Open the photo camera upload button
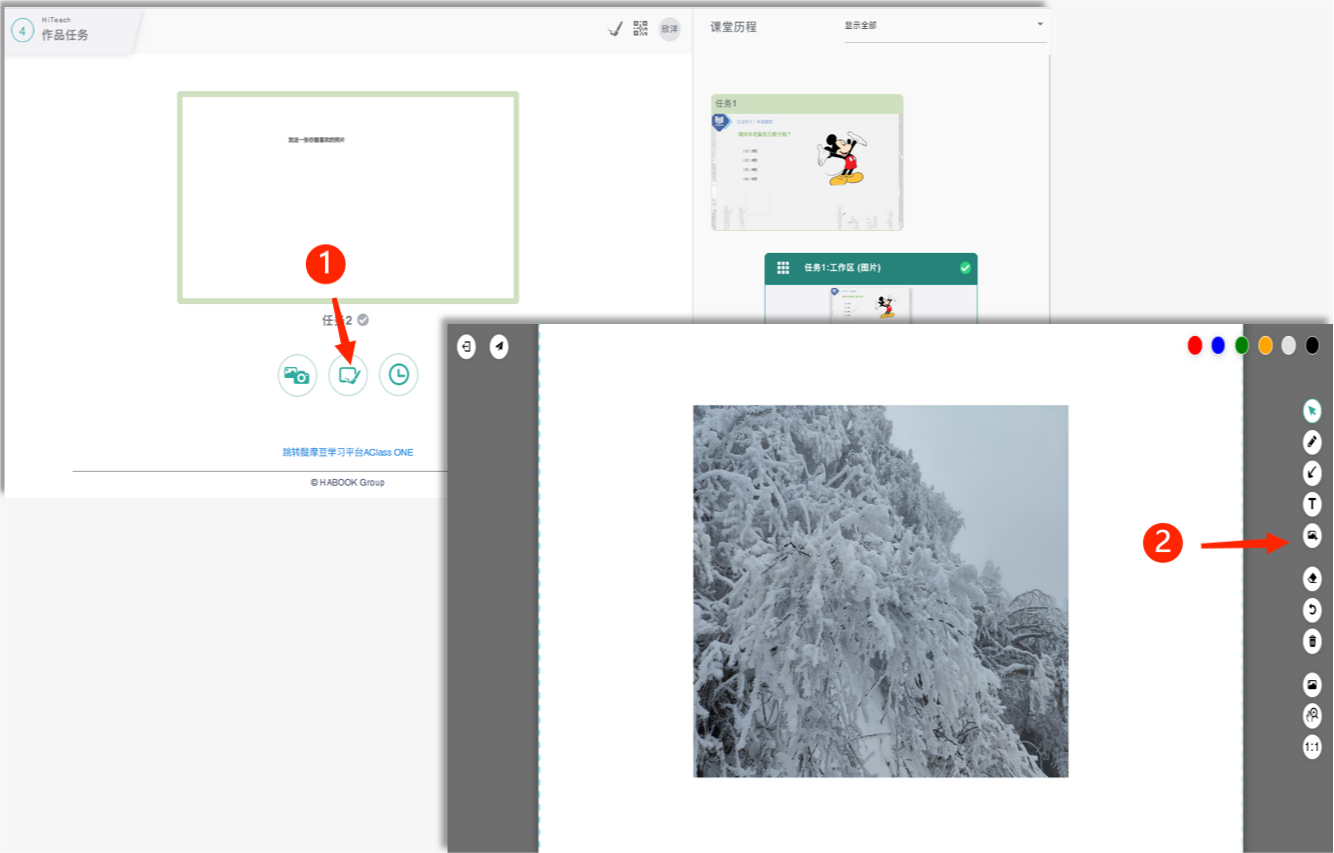 [x=297, y=376]
